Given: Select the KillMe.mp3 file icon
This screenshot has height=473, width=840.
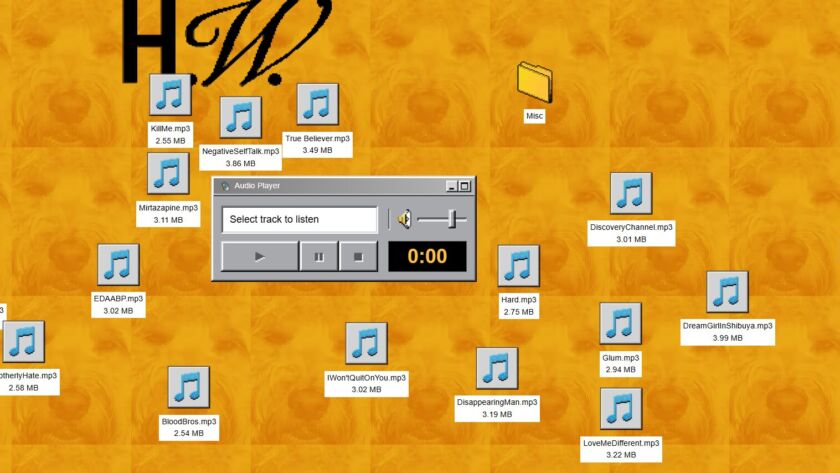Looking at the screenshot, I should pyautogui.click(x=170, y=95).
